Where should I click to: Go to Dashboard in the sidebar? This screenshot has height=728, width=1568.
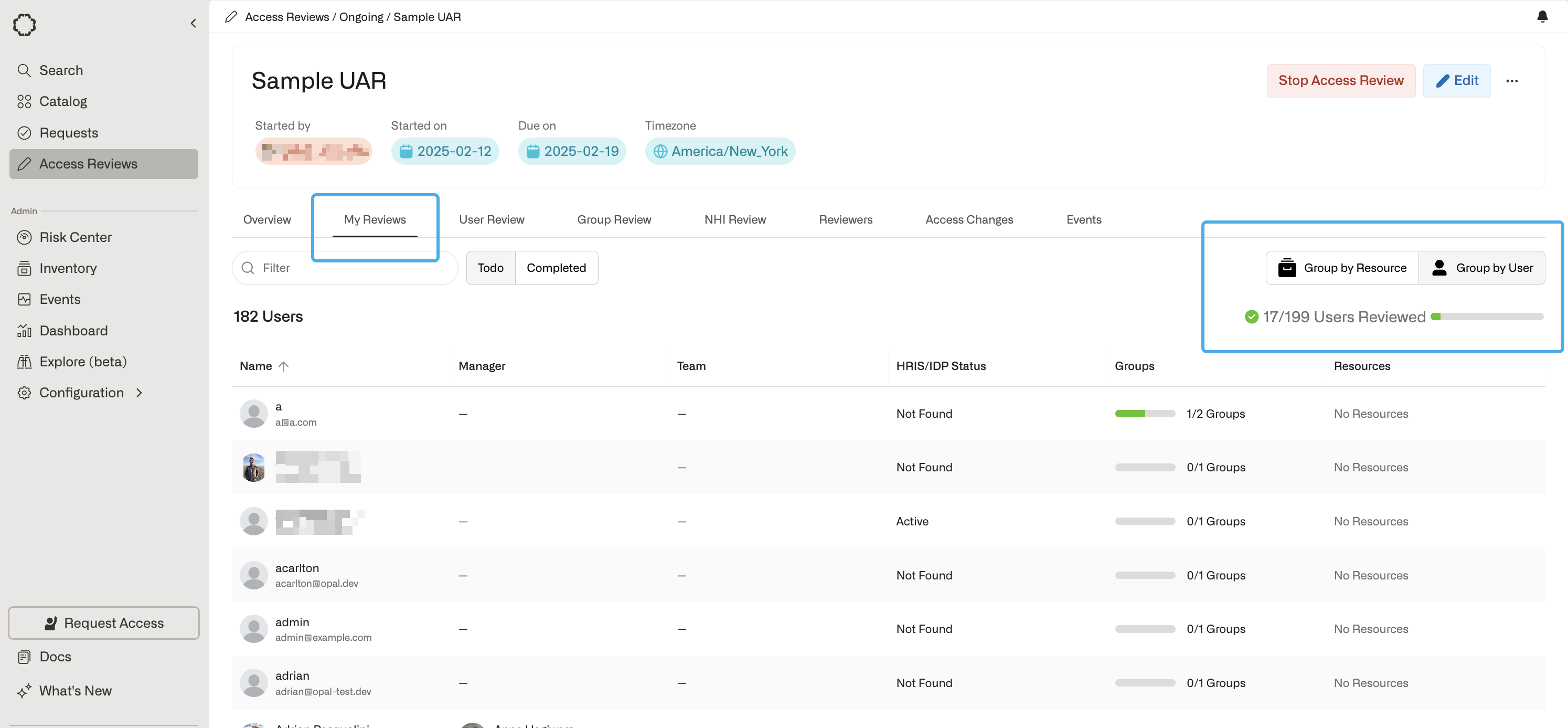pos(73,331)
